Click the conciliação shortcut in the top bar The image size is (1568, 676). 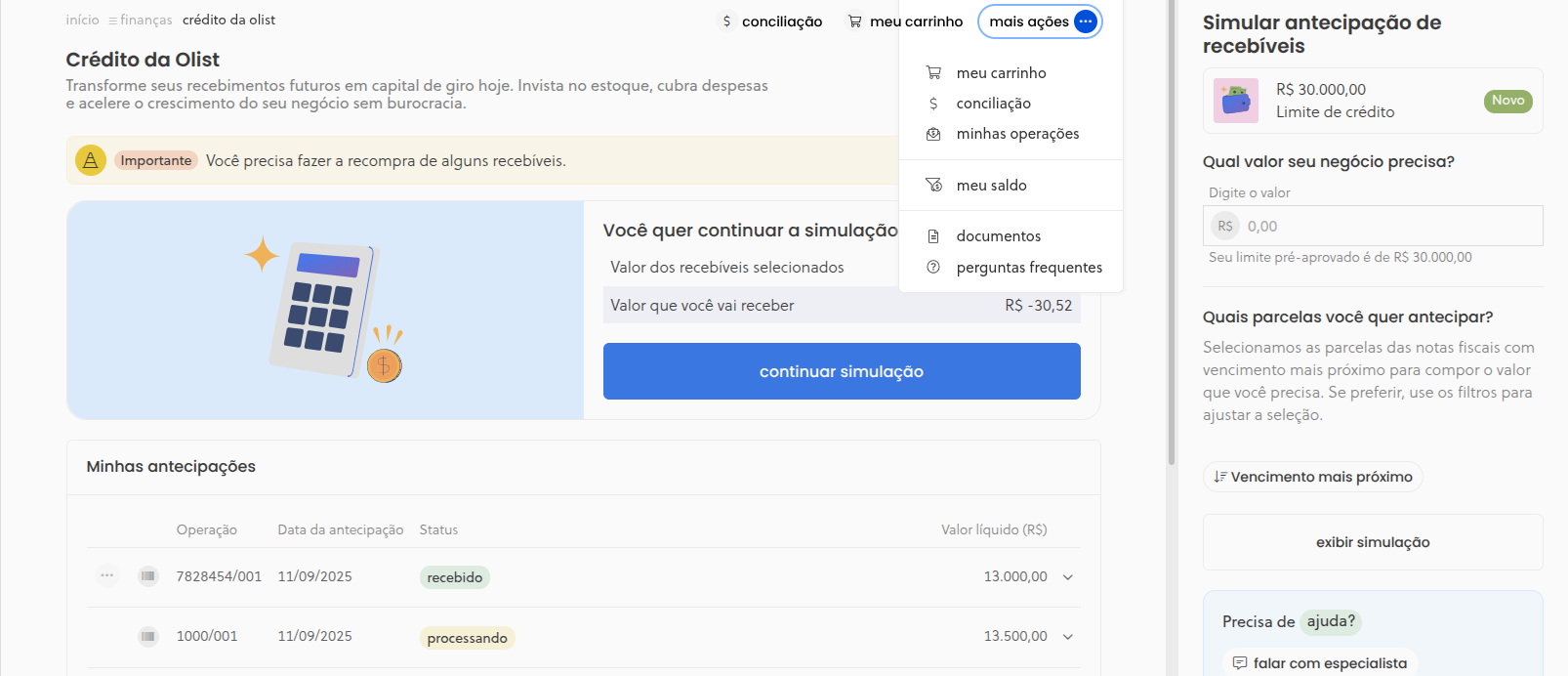[771, 21]
